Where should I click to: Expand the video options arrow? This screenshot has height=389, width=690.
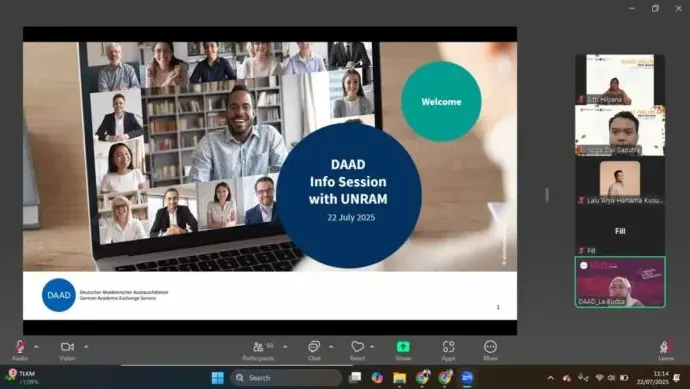(86, 347)
